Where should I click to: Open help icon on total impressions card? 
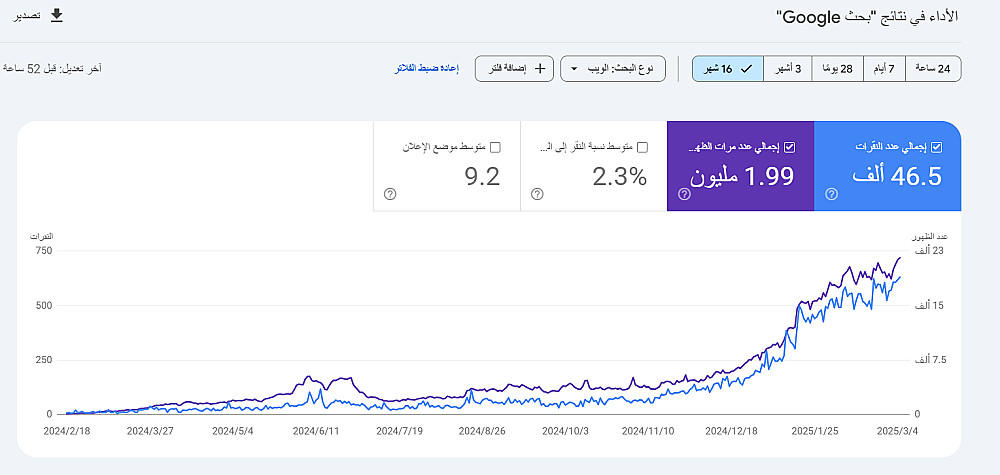[684, 194]
